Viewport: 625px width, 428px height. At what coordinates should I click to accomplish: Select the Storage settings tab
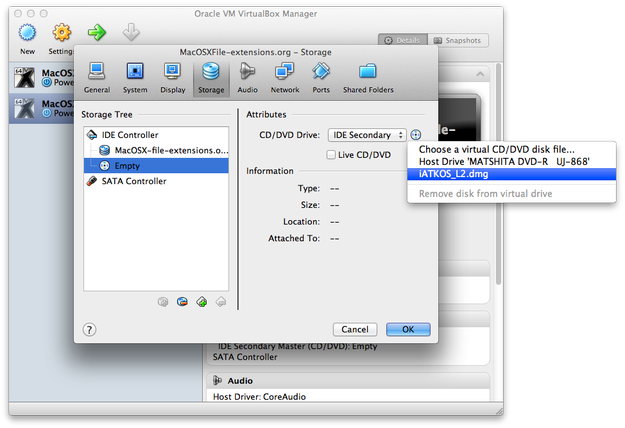tap(211, 79)
